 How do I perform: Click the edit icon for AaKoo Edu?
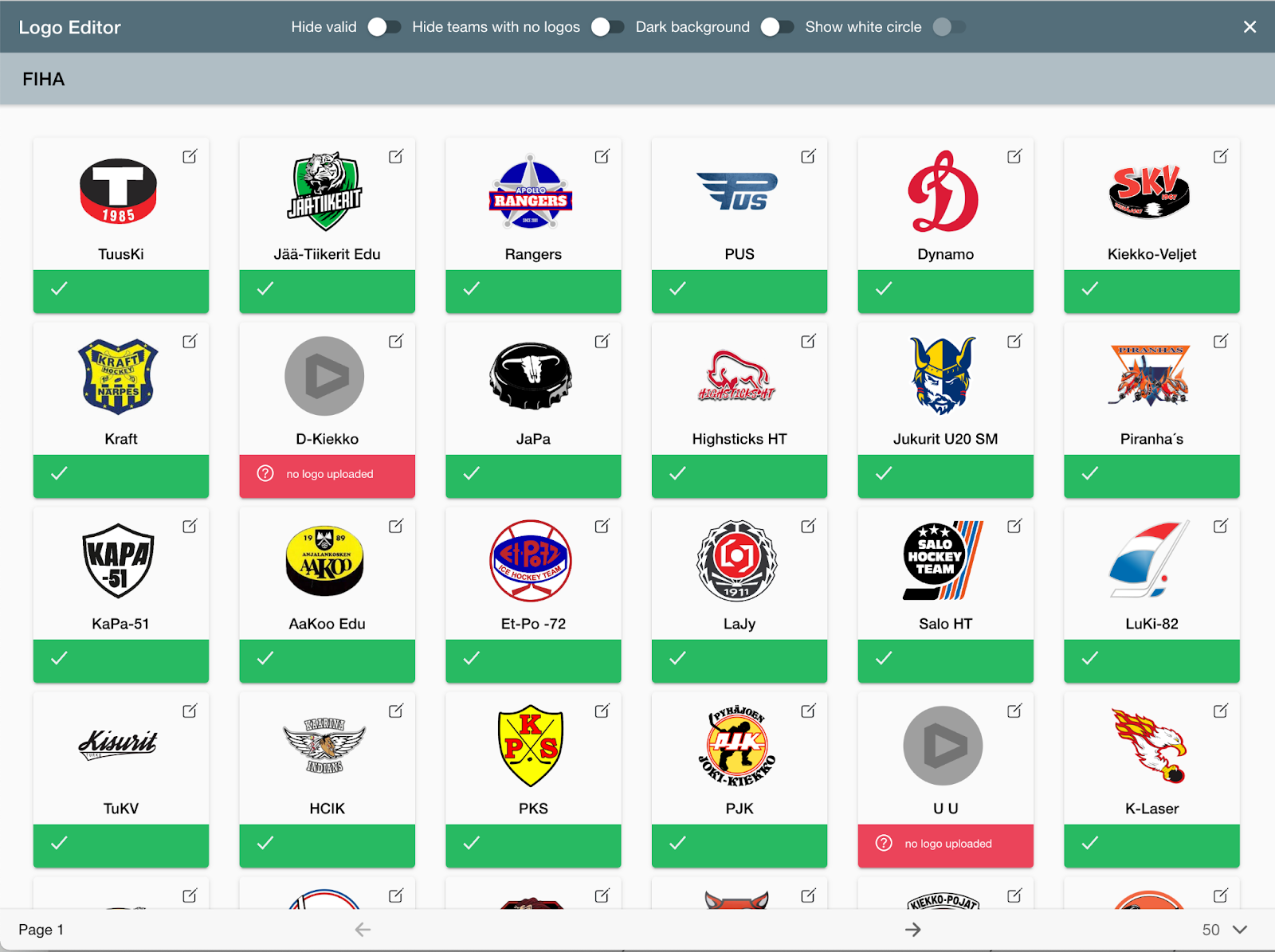396,526
